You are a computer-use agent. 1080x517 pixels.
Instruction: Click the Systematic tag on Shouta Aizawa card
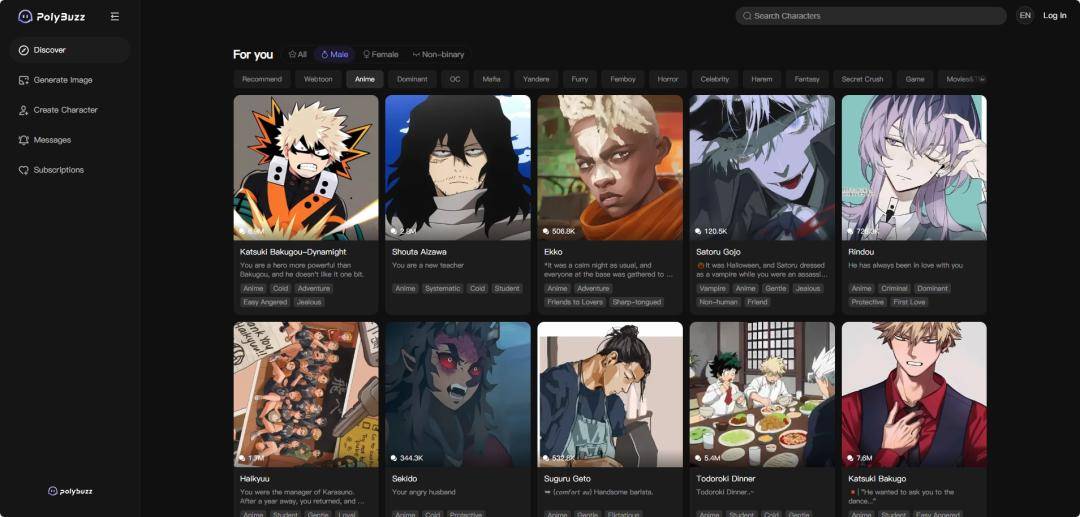(x=442, y=288)
